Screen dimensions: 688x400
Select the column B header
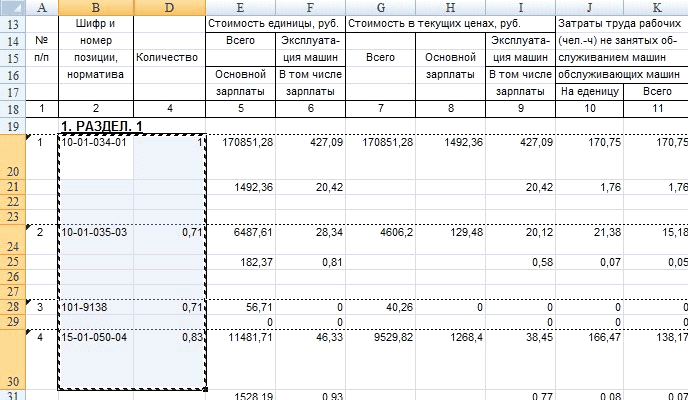(95, 7)
